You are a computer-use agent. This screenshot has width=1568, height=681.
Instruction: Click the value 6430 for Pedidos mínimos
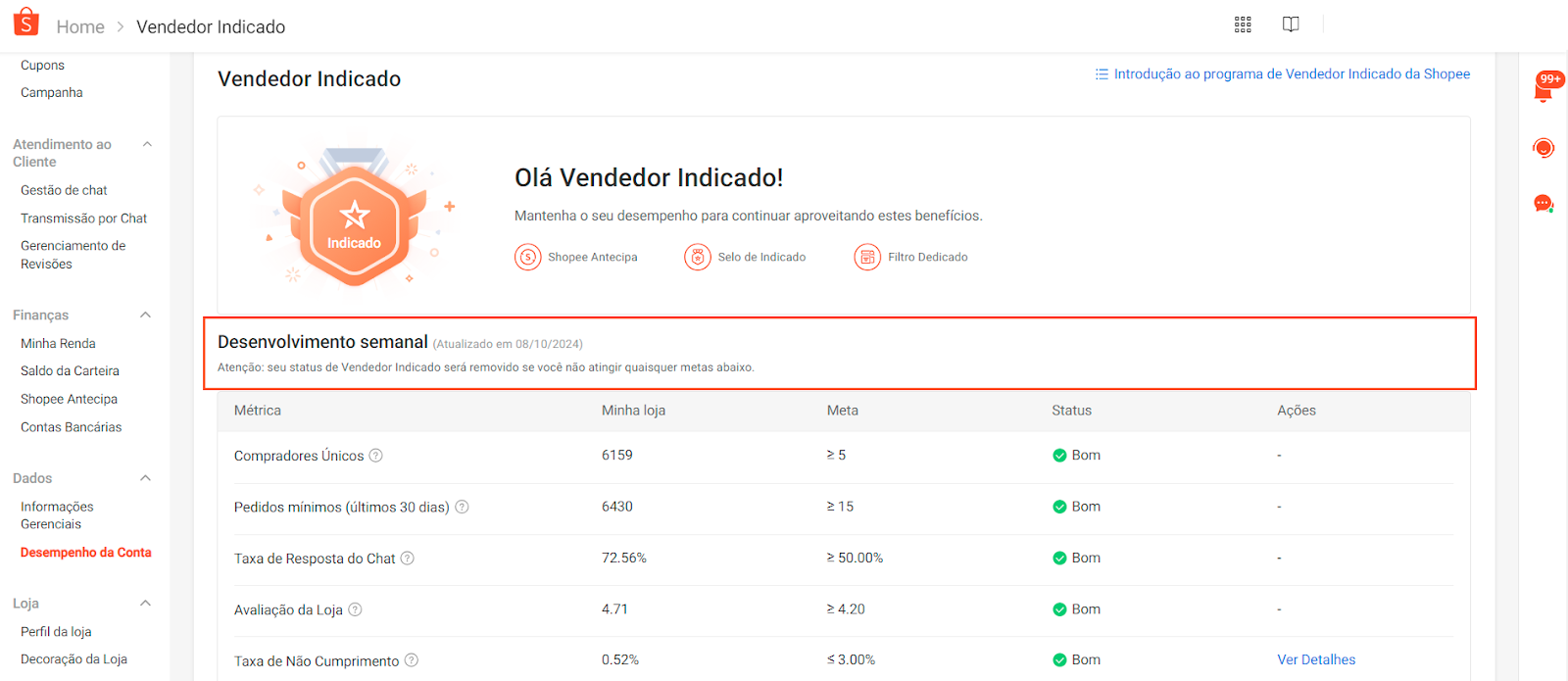click(617, 507)
